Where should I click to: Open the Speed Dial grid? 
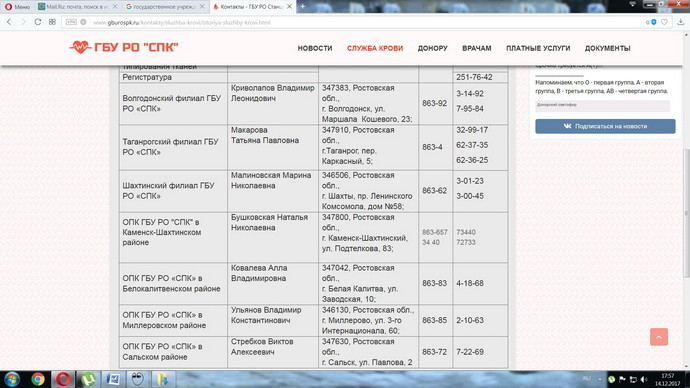[52, 22]
